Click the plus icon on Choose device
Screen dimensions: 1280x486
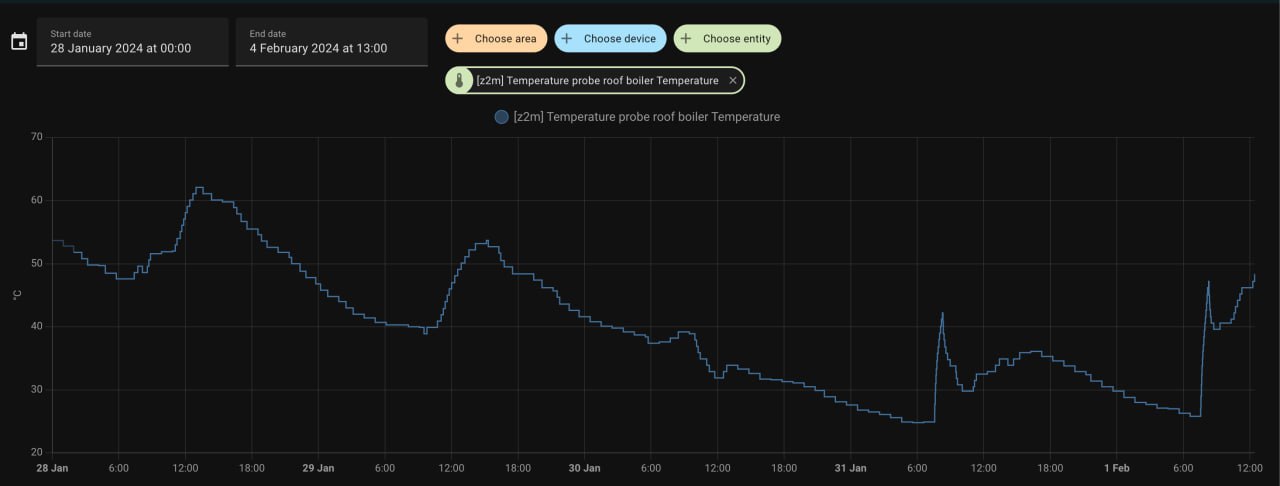567,39
